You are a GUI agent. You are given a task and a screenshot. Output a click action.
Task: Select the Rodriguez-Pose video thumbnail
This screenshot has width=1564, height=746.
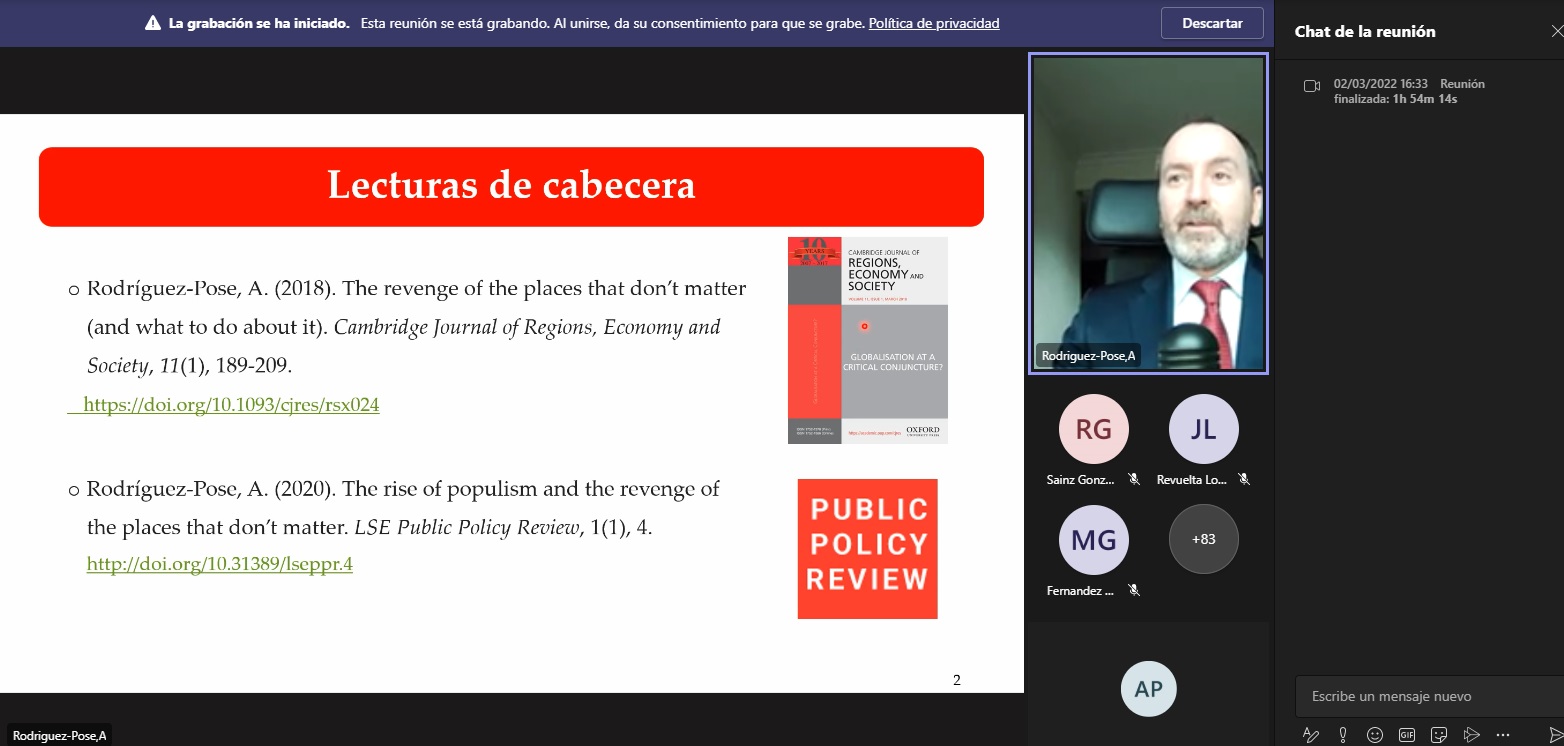(1148, 215)
